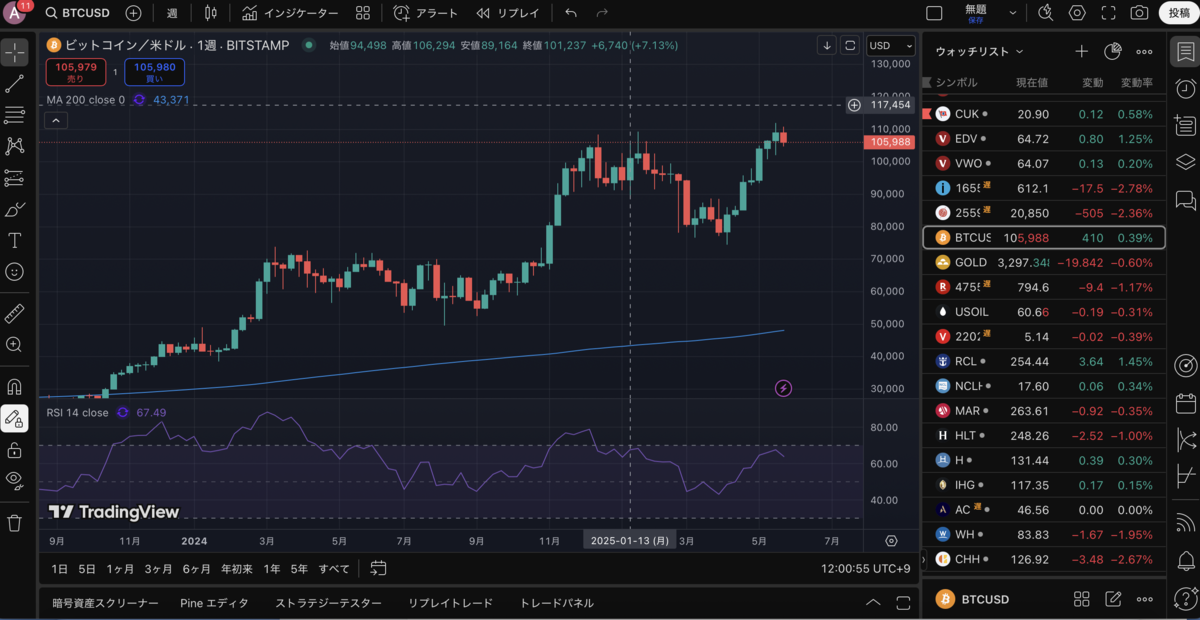Click the BTCUSD symbol search field

77,13
